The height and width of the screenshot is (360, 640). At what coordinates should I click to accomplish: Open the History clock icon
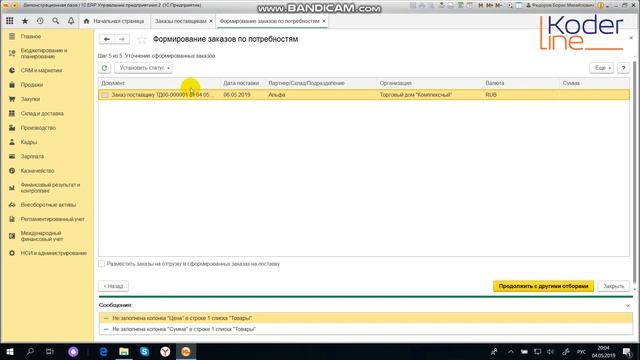tap(40, 21)
